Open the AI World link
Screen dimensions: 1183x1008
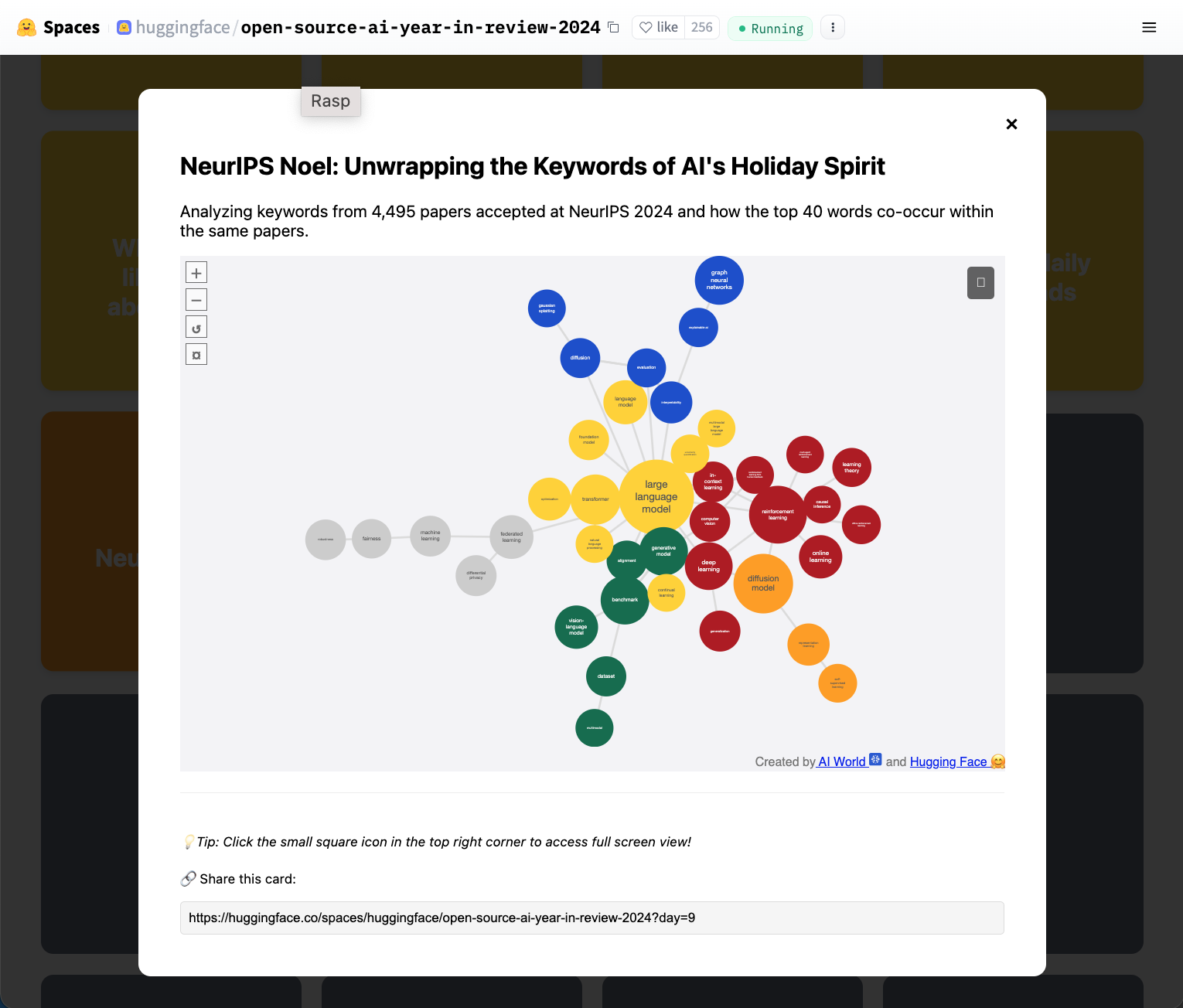(x=842, y=762)
